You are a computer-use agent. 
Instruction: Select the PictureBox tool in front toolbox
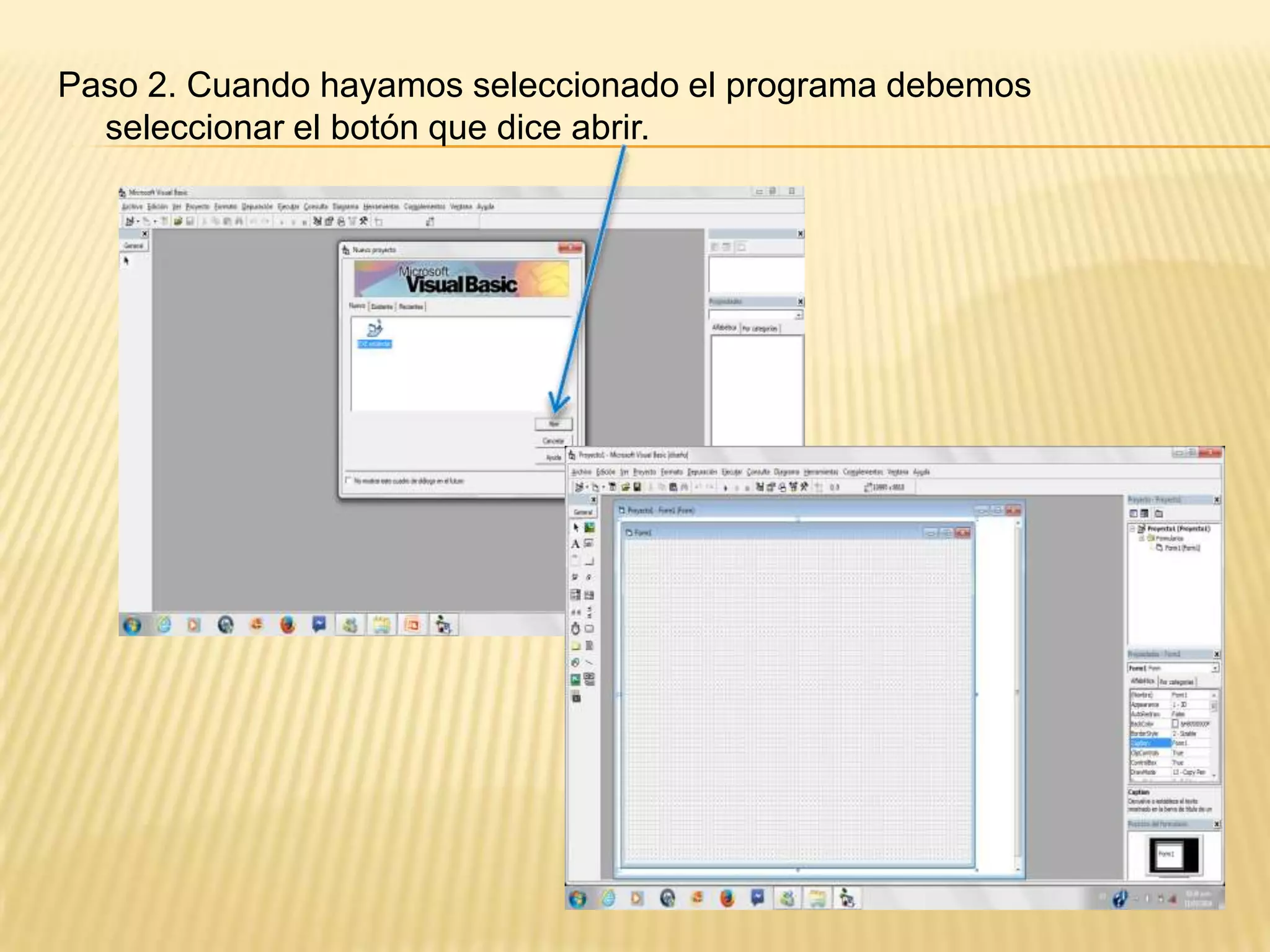click(590, 527)
